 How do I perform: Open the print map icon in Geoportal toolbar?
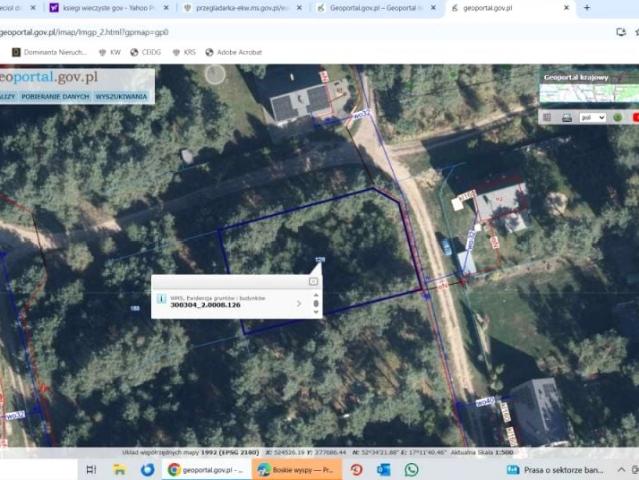click(566, 118)
